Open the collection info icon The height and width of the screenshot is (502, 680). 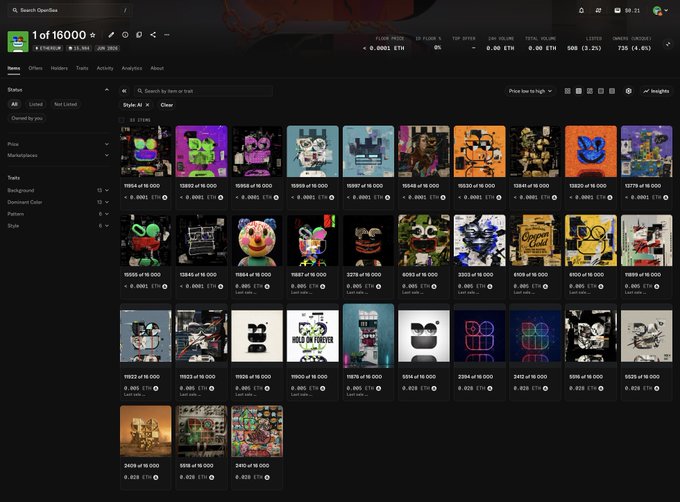click(x=125, y=35)
